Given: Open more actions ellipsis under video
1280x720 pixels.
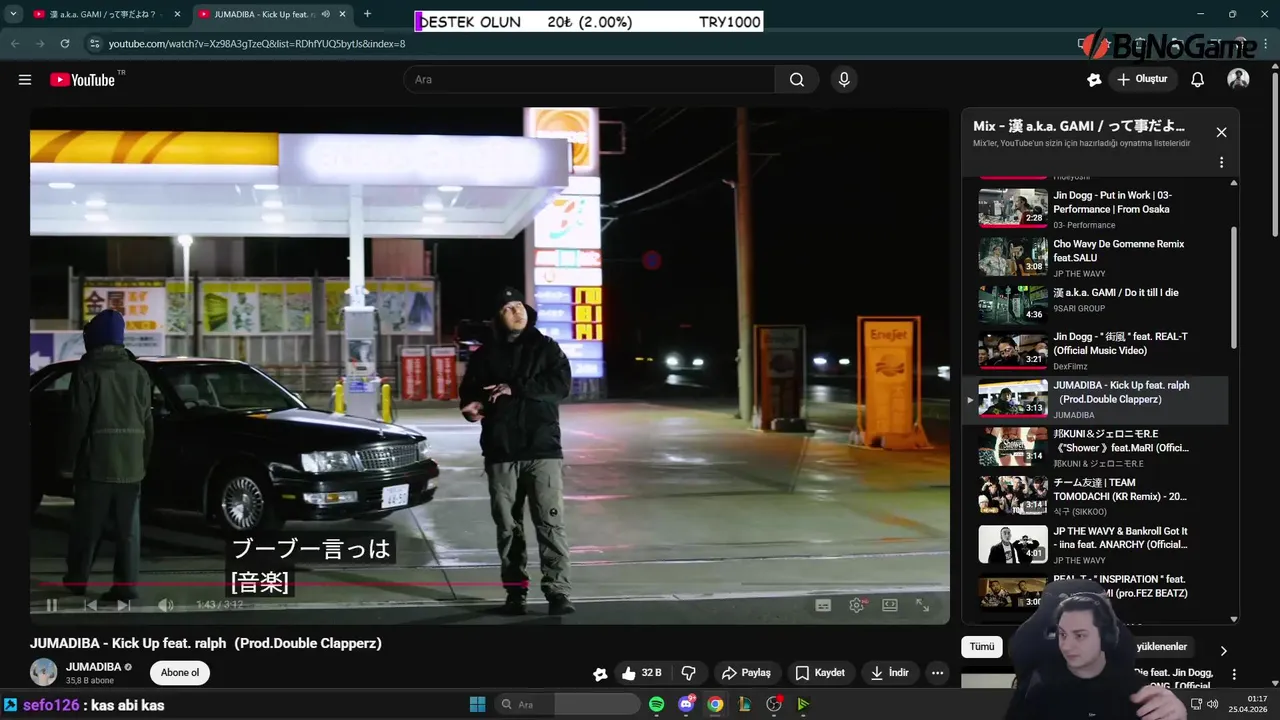Looking at the screenshot, I should click(937, 673).
